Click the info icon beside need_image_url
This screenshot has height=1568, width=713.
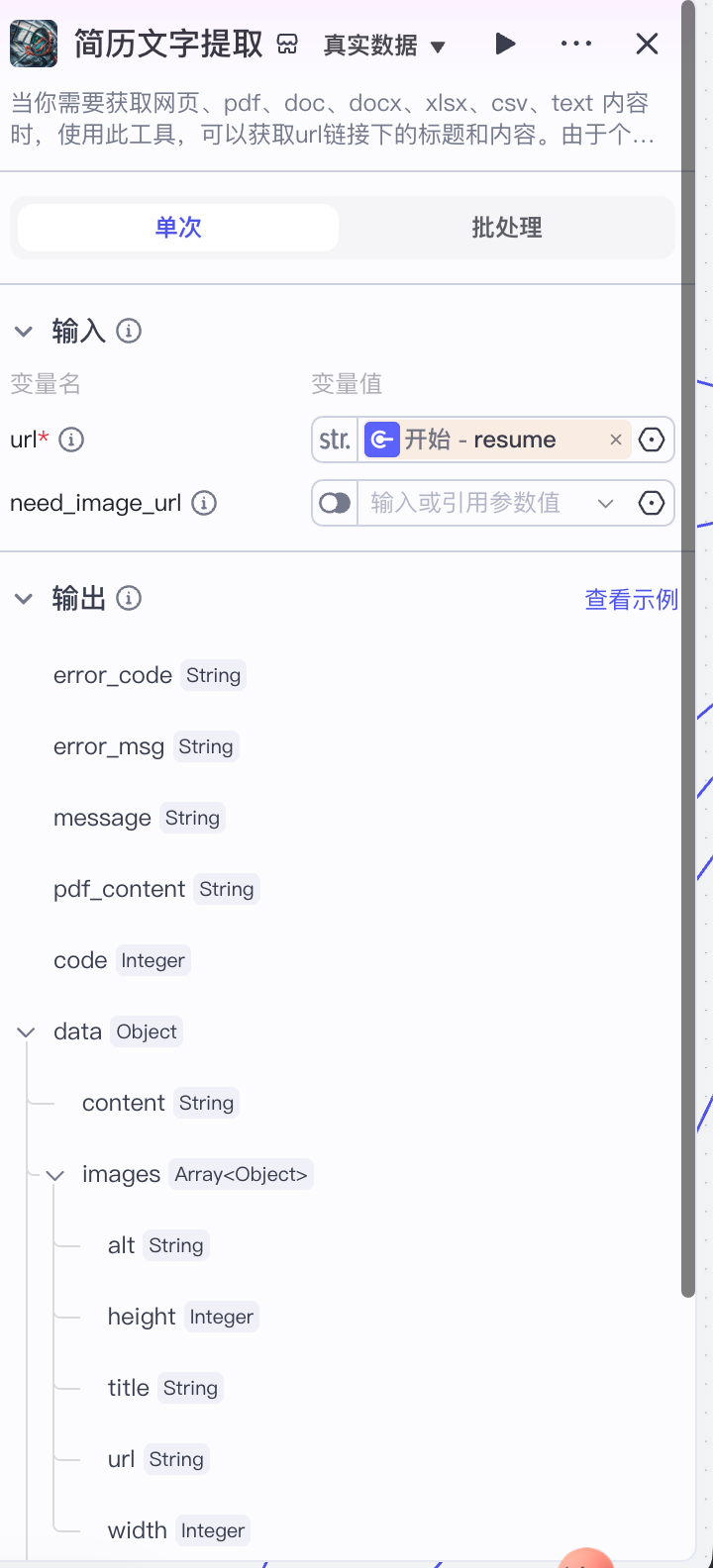204,503
